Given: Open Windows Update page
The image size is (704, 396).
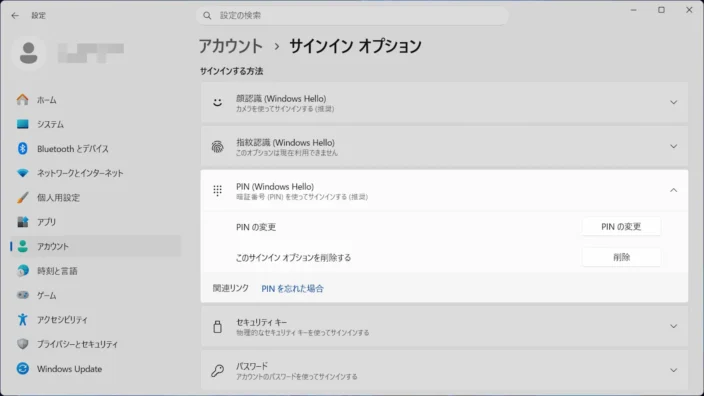Looking at the screenshot, I should pyautogui.click(x=96, y=369).
